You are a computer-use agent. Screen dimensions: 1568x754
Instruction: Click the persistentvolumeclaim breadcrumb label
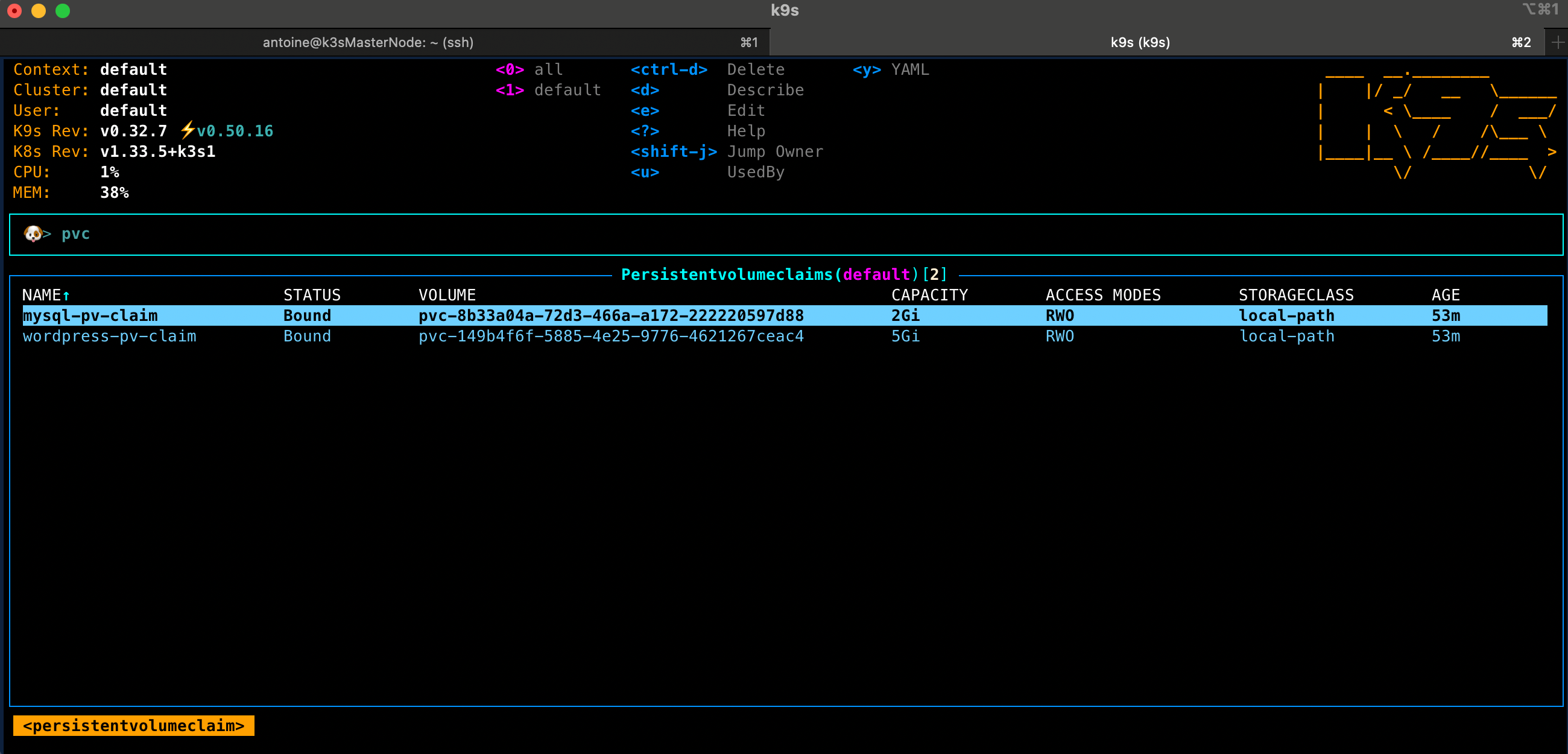(133, 726)
